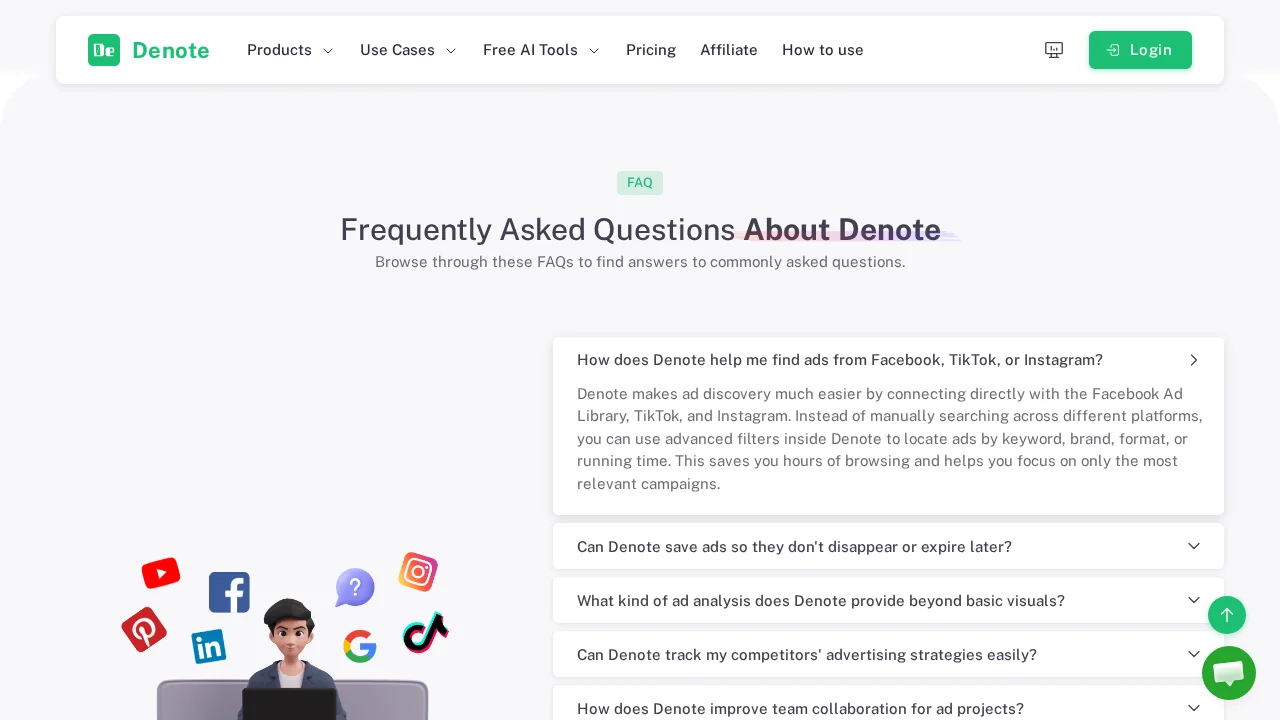The image size is (1280, 720).
Task: Select Affiliate in the navigation bar
Action: (x=729, y=50)
